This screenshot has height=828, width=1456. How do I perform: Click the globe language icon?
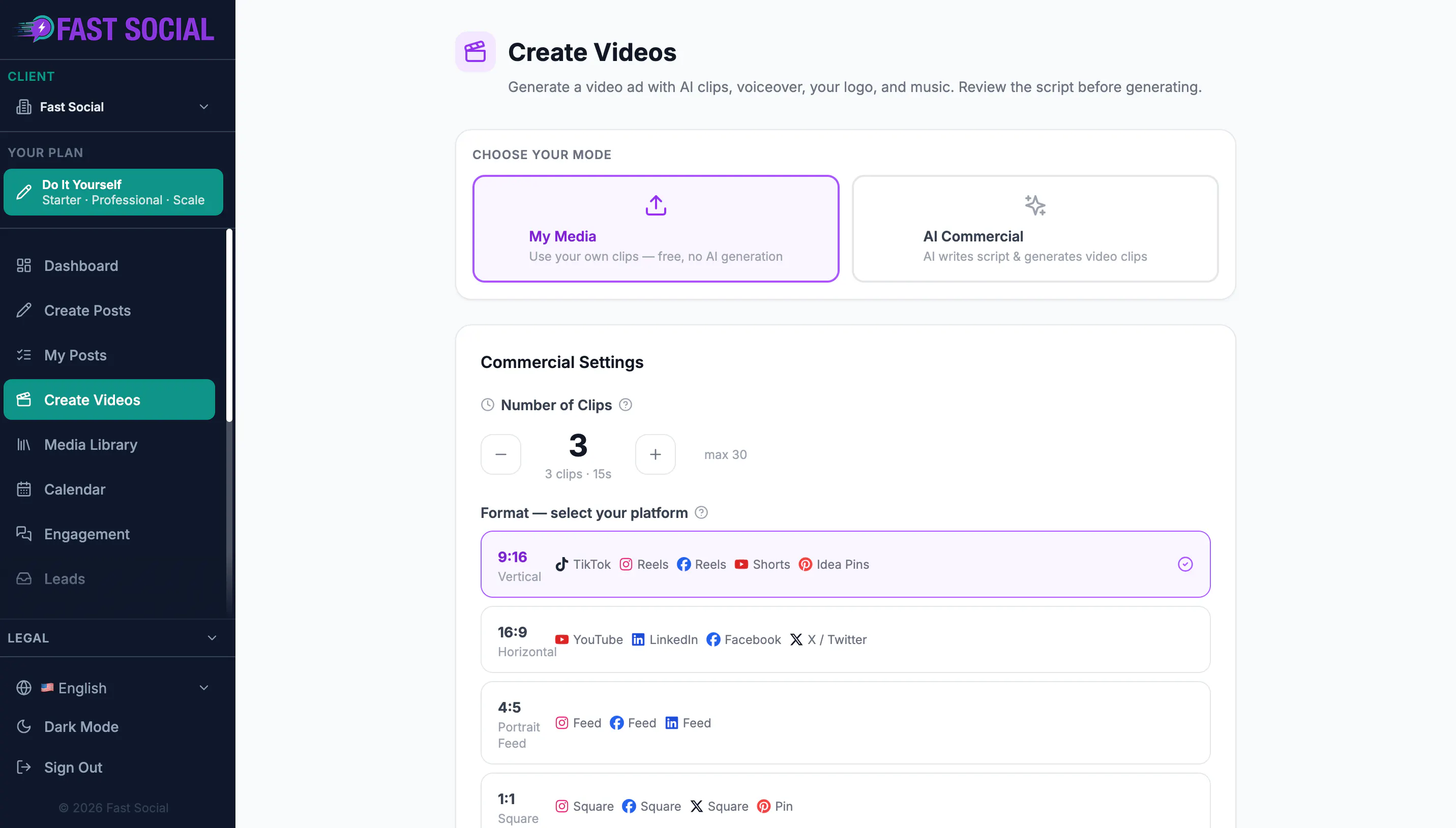pos(24,688)
